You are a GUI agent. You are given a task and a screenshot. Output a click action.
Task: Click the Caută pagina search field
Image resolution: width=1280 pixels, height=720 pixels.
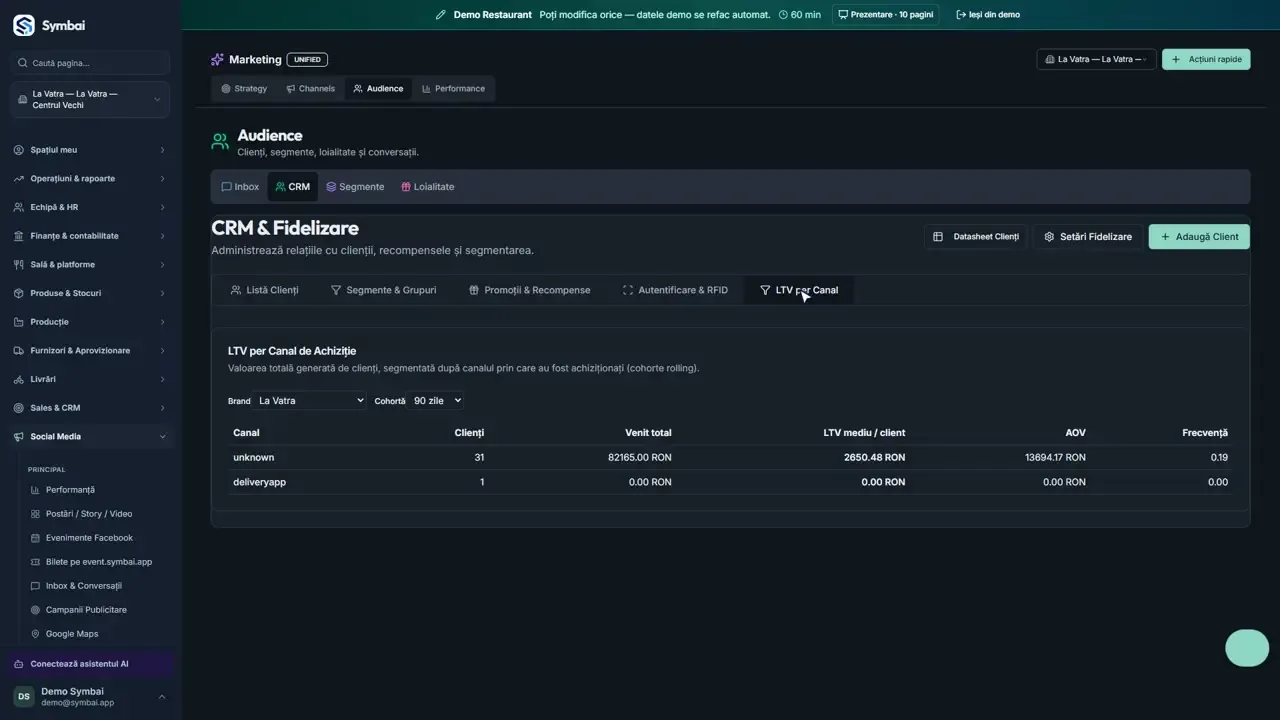[90, 63]
